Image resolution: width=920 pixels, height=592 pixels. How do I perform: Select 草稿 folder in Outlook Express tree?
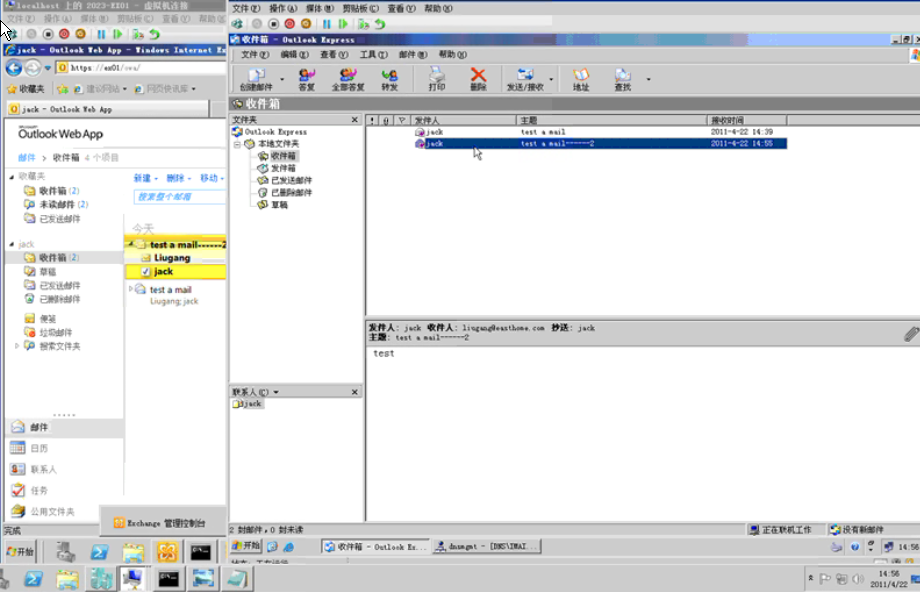279,205
